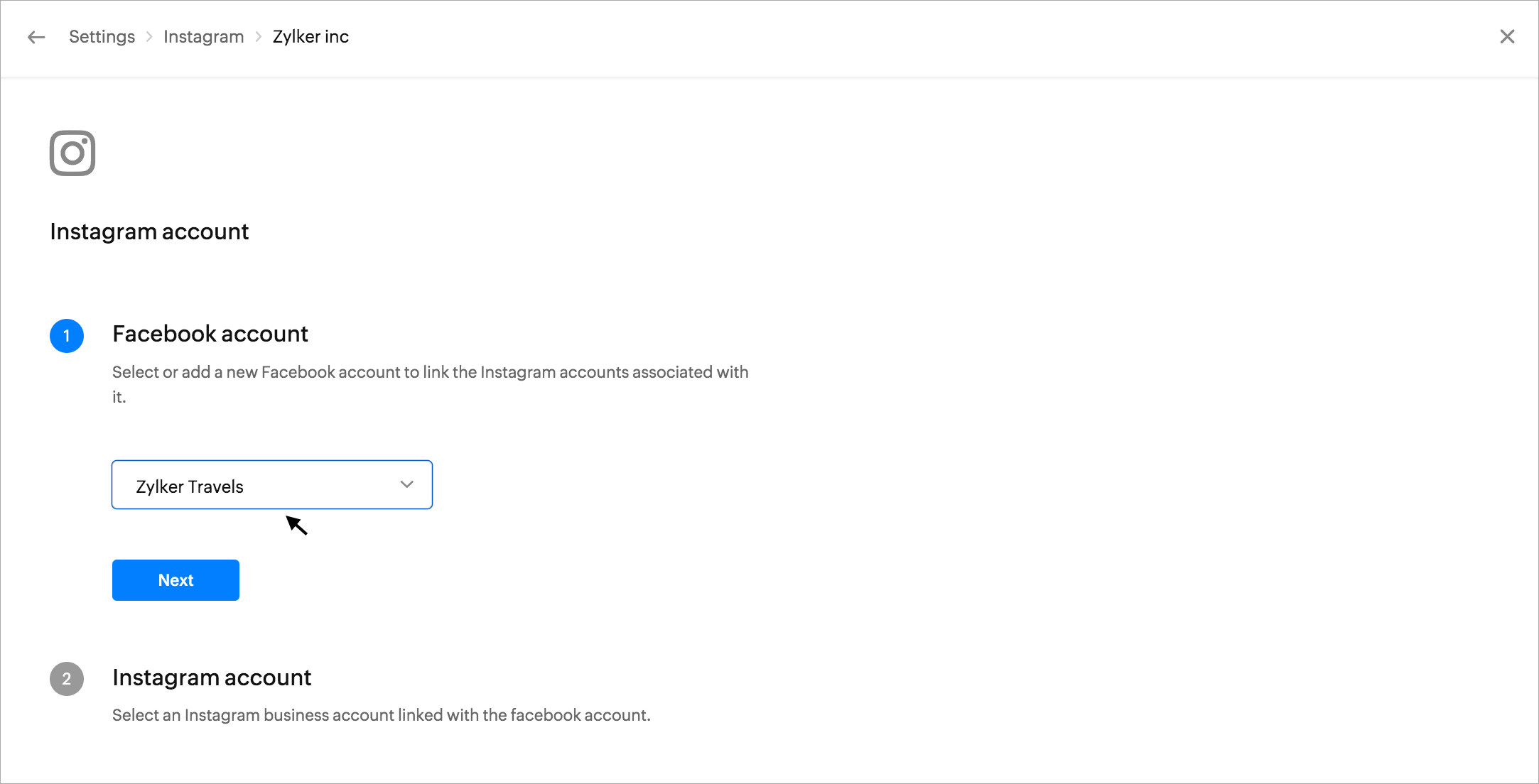Image resolution: width=1539 pixels, height=784 pixels.
Task: Expand the step 2 Instagram account heading
Action: pos(212,677)
